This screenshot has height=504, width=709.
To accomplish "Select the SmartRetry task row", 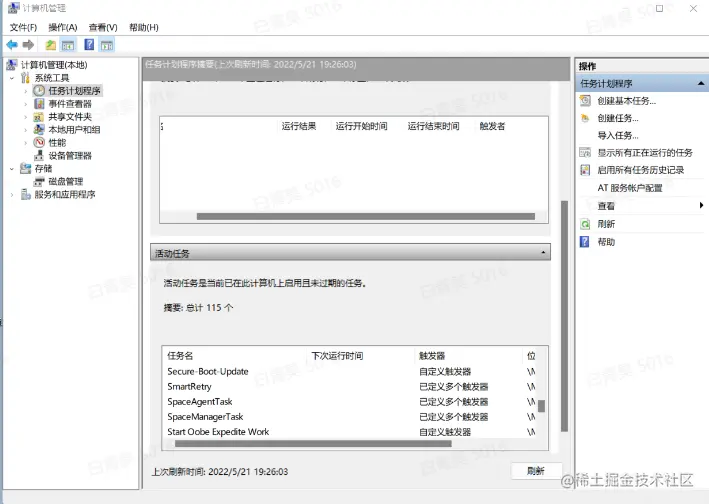I will point(350,386).
